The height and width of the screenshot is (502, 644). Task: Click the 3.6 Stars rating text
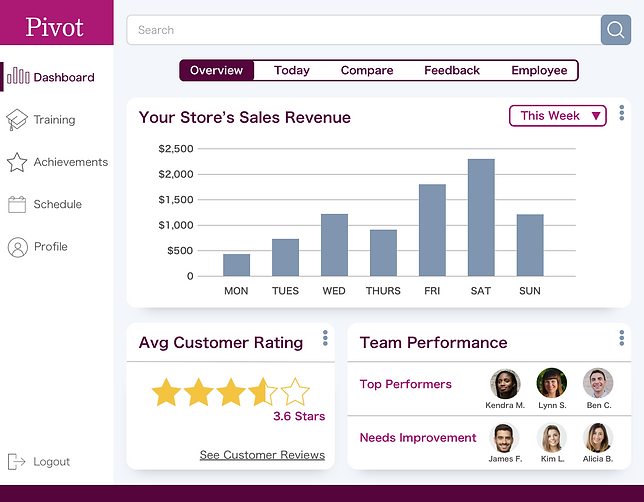click(299, 416)
